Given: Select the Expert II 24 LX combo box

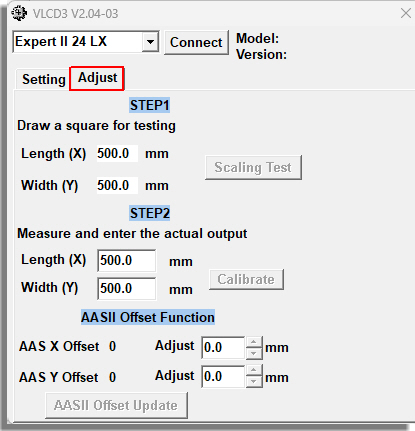Looking at the screenshot, I should coord(86,42).
